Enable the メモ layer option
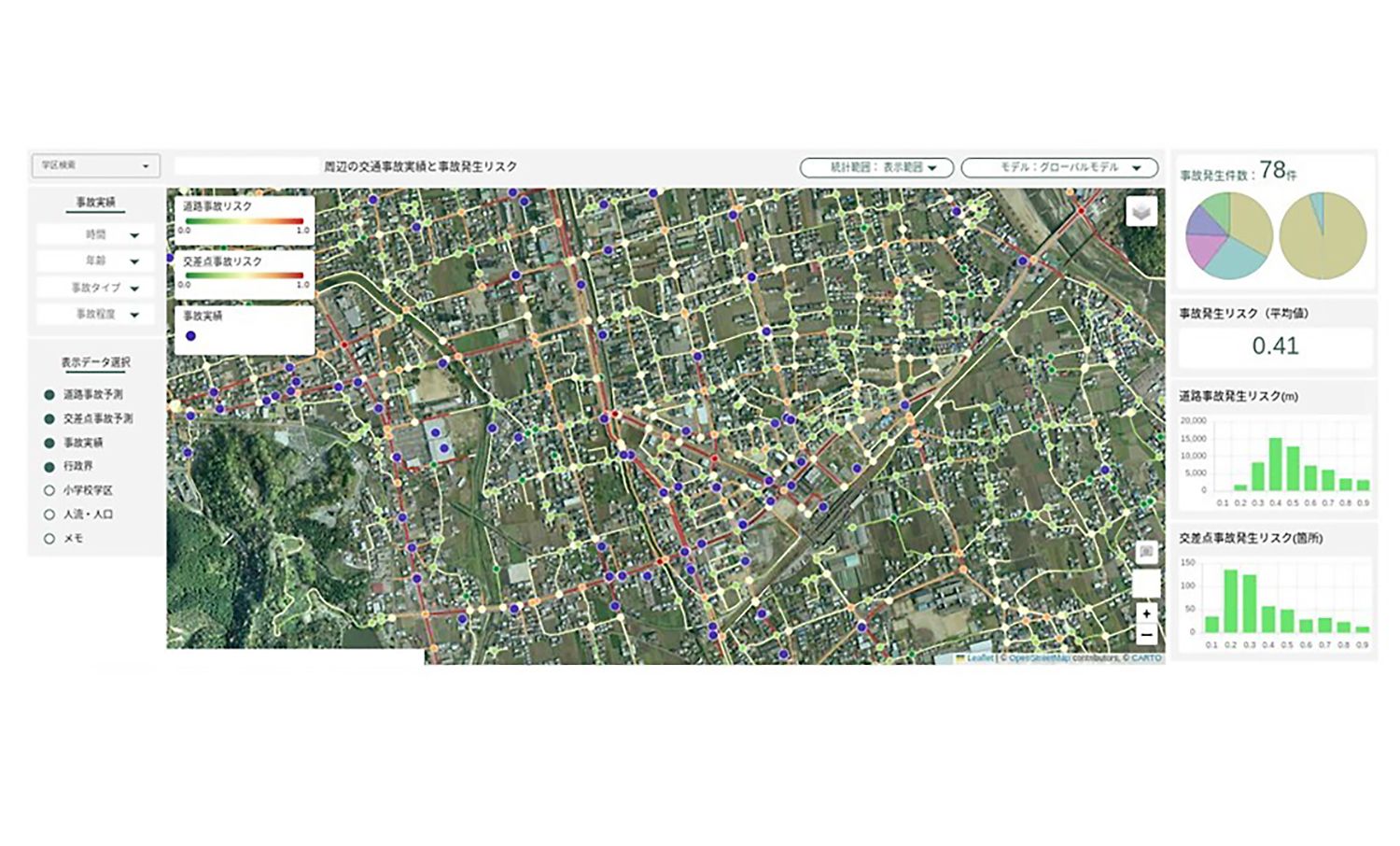The width and height of the screenshot is (1400, 846). point(49,539)
